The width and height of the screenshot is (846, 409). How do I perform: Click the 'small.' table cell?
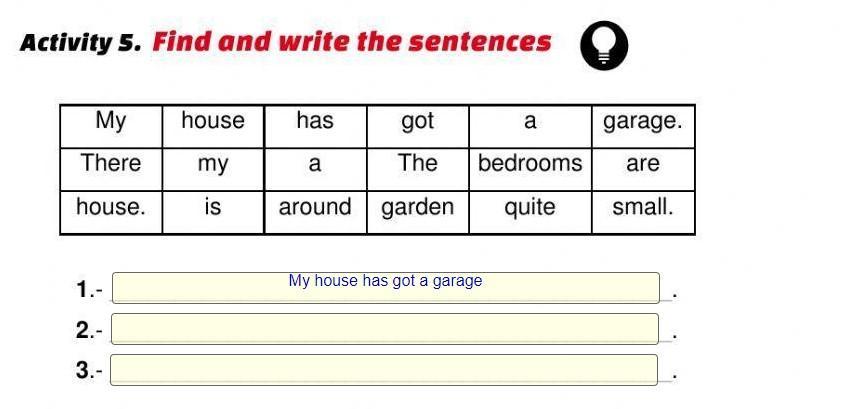643,208
